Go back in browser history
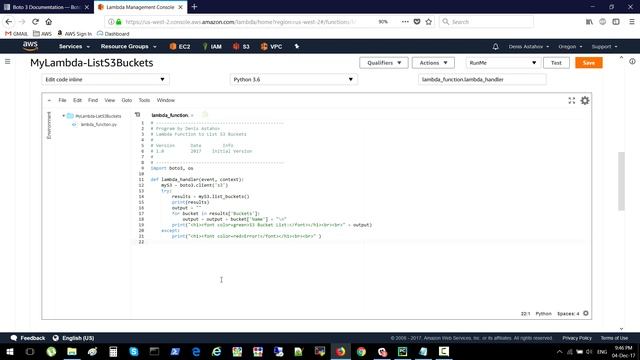This screenshot has width=640, height=360. pyautogui.click(x=9, y=22)
